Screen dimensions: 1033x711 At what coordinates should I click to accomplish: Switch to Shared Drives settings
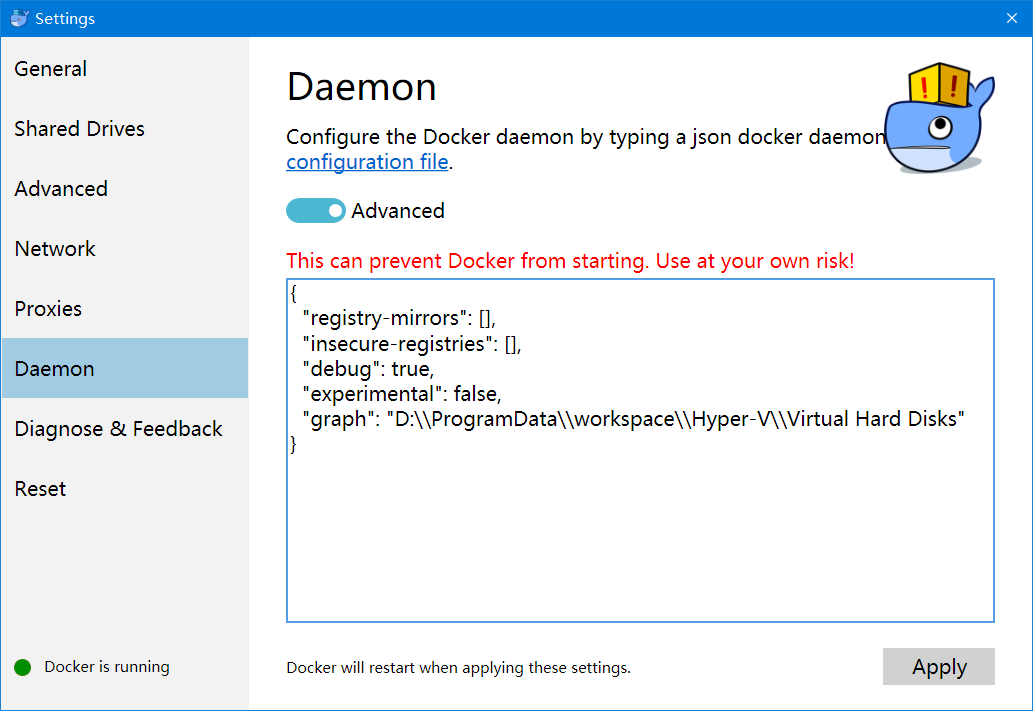[125, 128]
